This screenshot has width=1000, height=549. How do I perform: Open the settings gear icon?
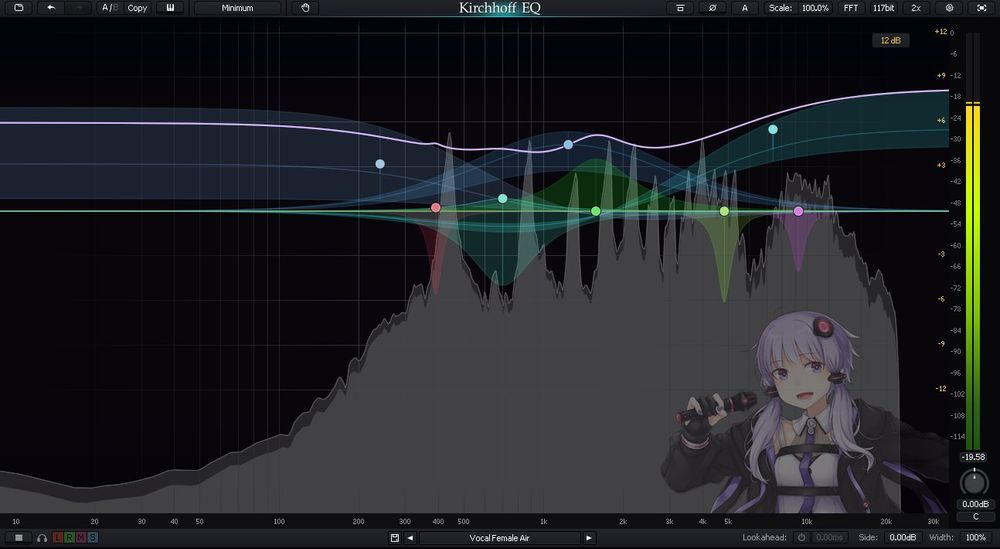[x=950, y=8]
